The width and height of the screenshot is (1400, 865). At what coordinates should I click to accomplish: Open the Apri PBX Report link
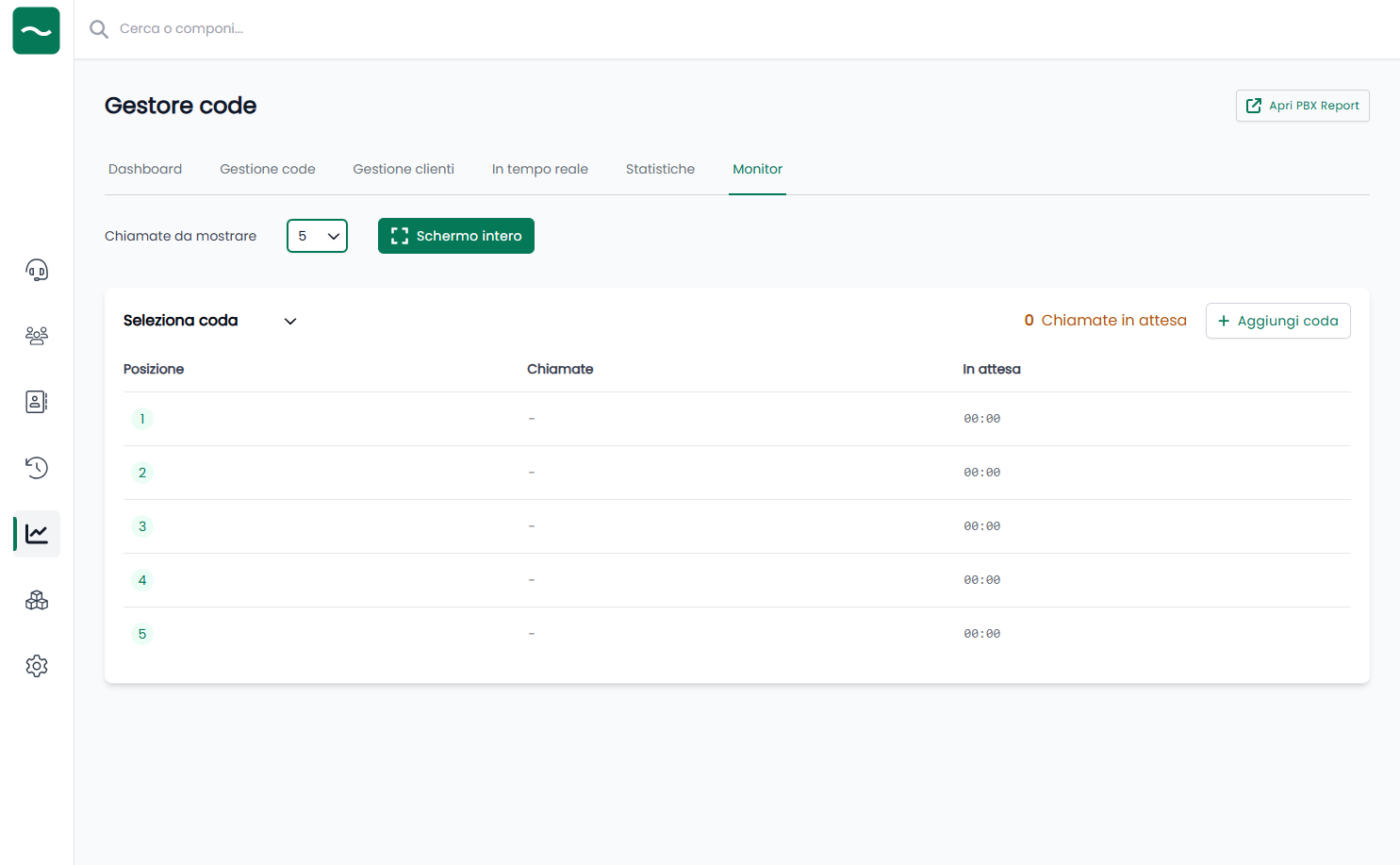coord(1302,106)
